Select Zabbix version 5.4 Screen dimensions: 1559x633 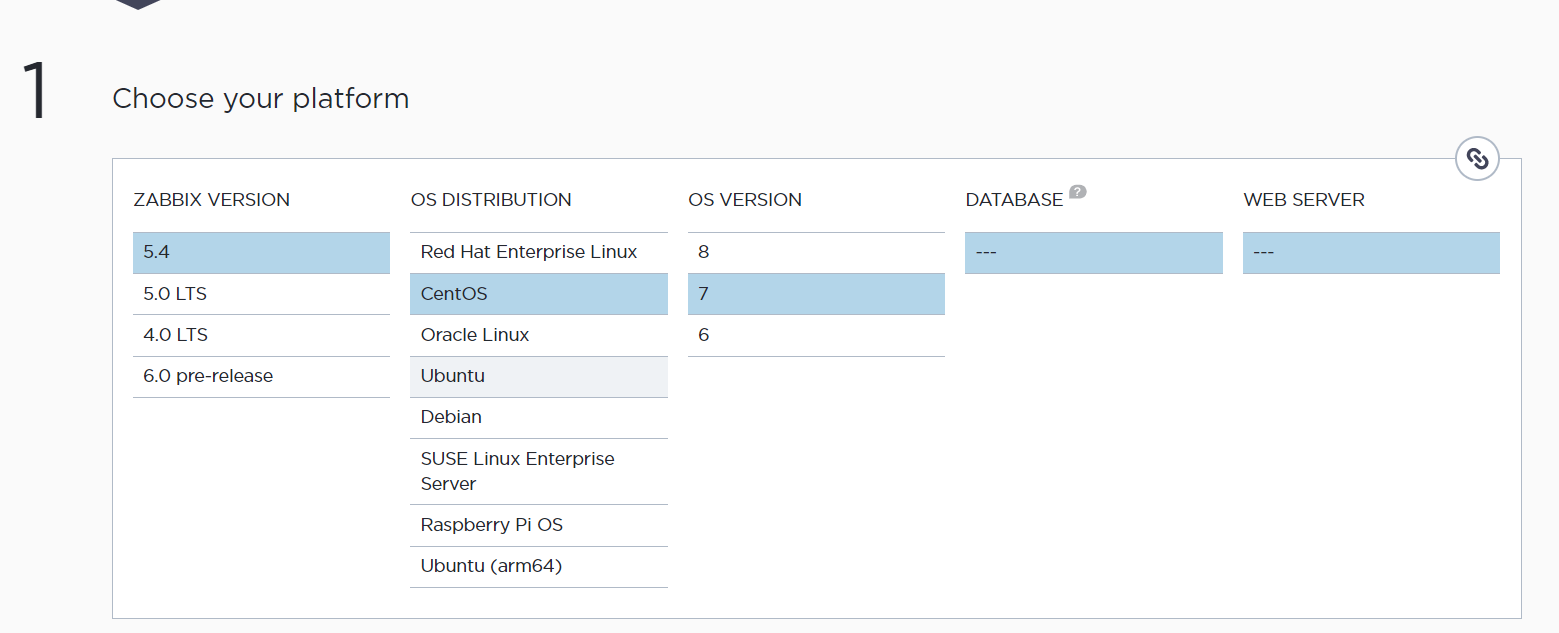pyautogui.click(x=261, y=253)
